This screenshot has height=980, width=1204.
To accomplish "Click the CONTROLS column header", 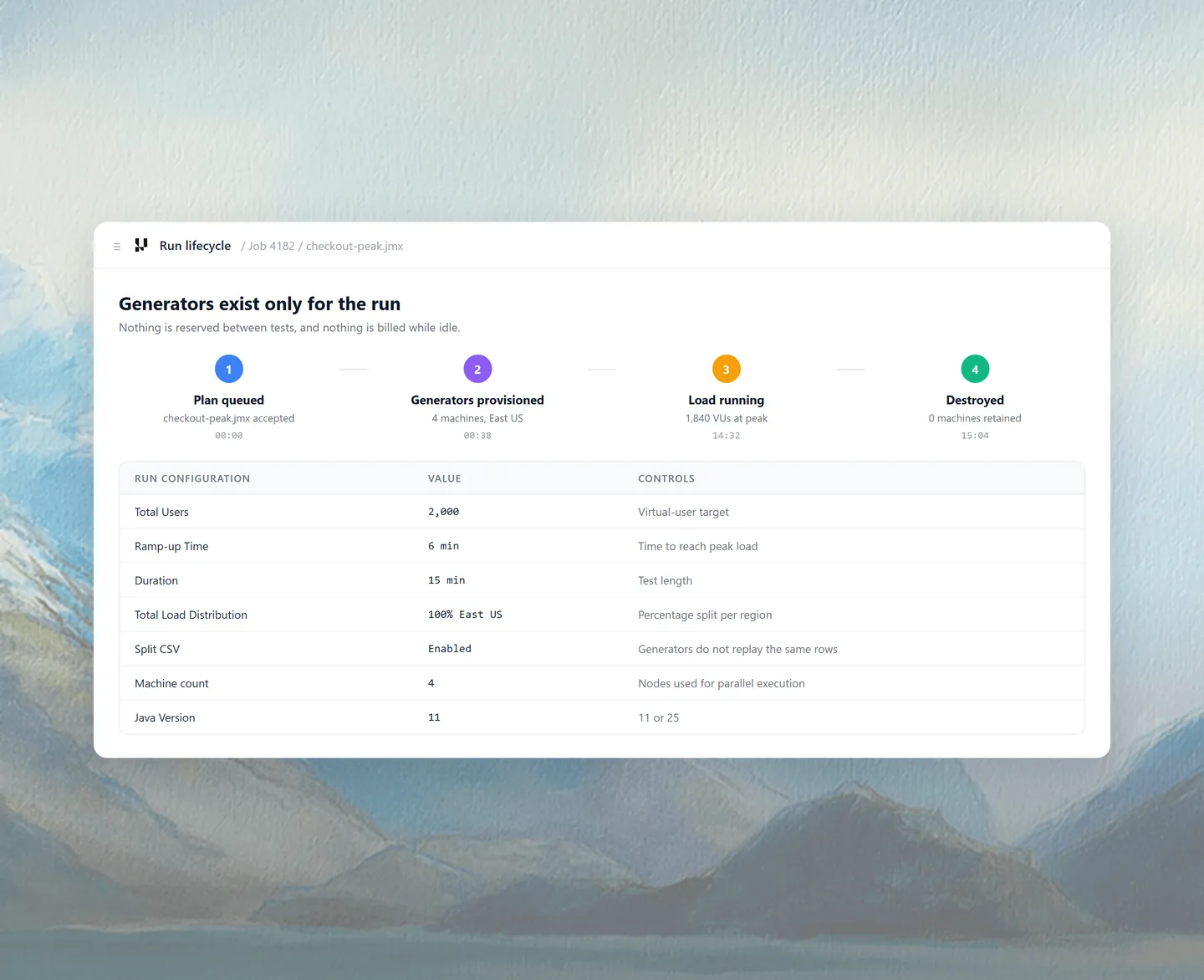I will tap(666, 479).
